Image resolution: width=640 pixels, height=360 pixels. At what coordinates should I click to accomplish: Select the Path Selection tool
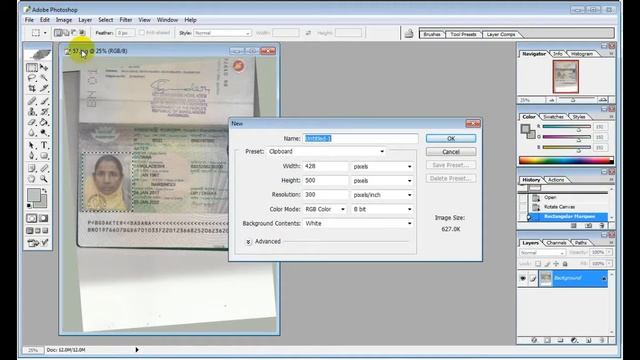click(x=32, y=145)
